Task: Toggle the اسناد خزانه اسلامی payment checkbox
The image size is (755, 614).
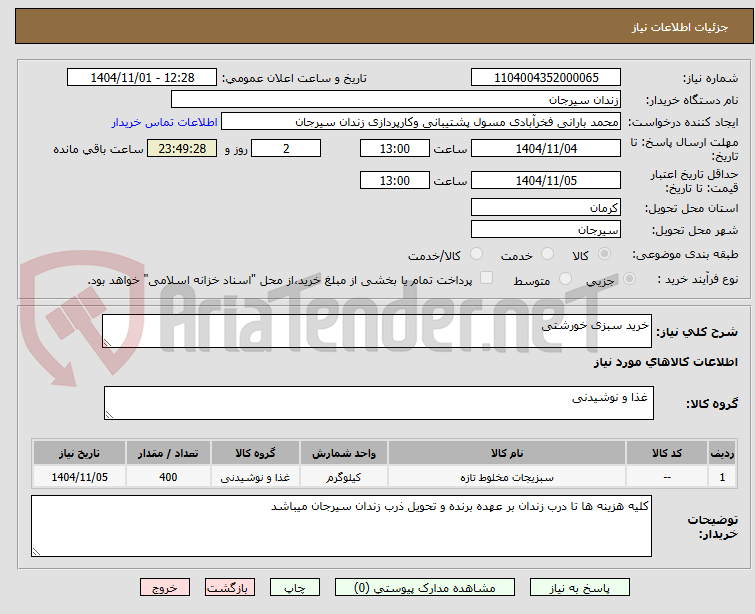Action: pyautogui.click(x=486, y=278)
